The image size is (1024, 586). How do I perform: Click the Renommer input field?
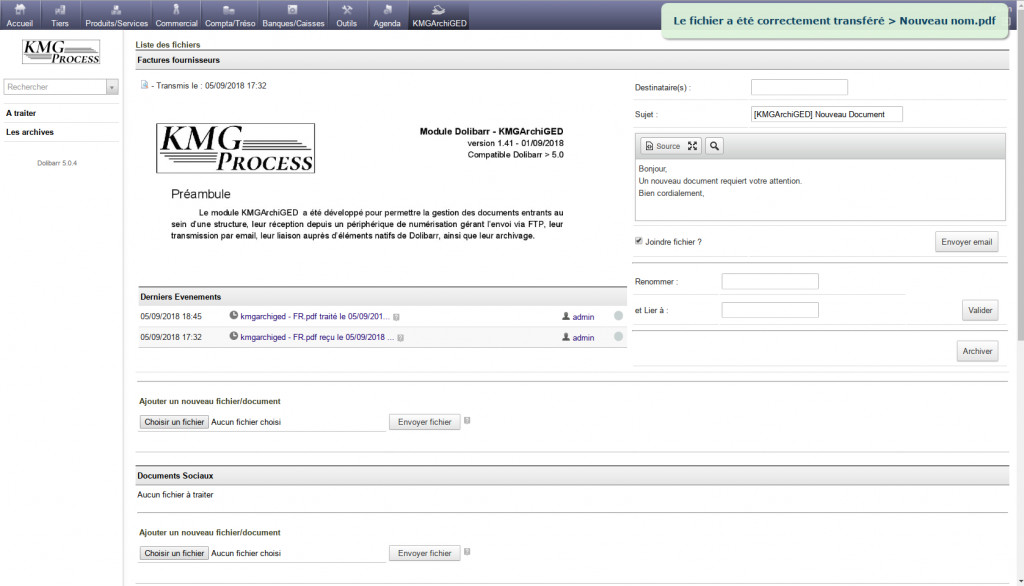[x=770, y=282]
